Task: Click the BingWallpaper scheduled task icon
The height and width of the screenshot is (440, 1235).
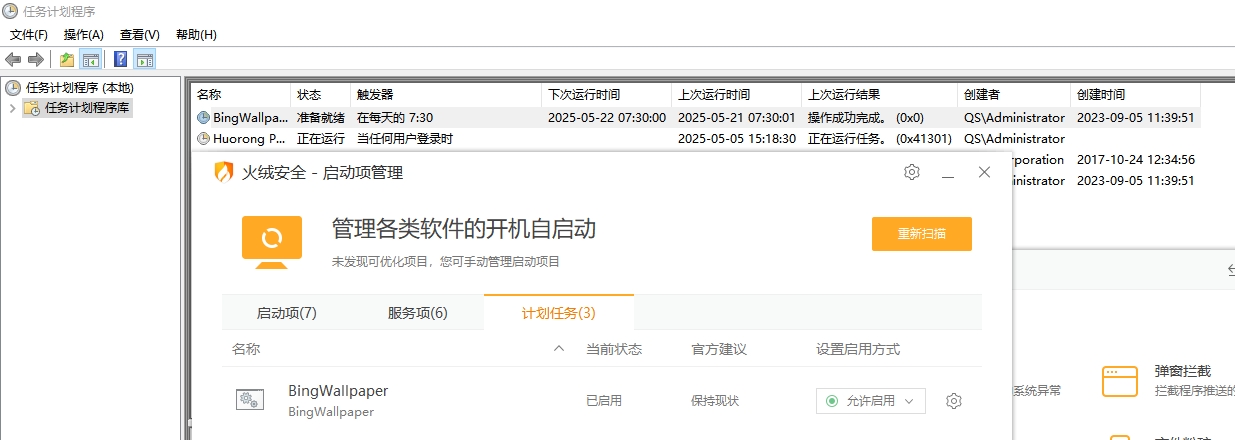Action: pyautogui.click(x=250, y=400)
